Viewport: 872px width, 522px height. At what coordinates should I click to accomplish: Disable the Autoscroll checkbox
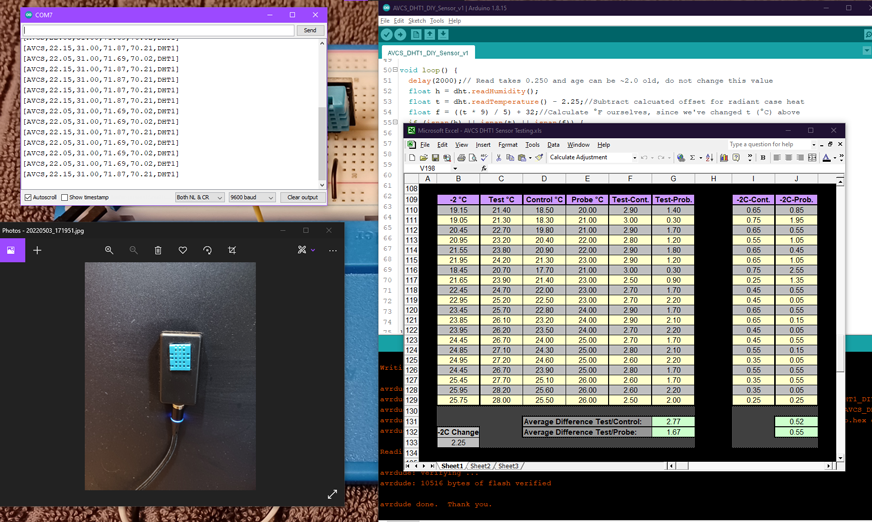28,198
